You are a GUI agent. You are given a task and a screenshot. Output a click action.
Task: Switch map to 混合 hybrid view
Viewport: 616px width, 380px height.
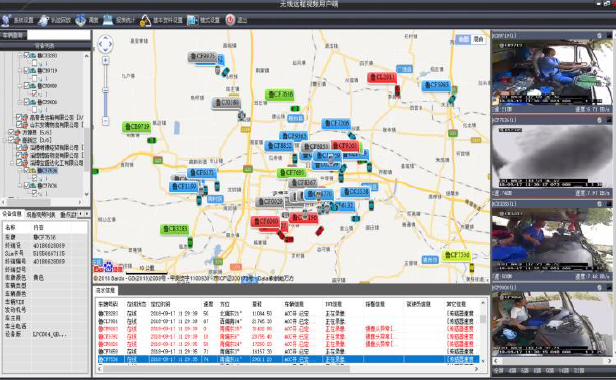[x=478, y=39]
